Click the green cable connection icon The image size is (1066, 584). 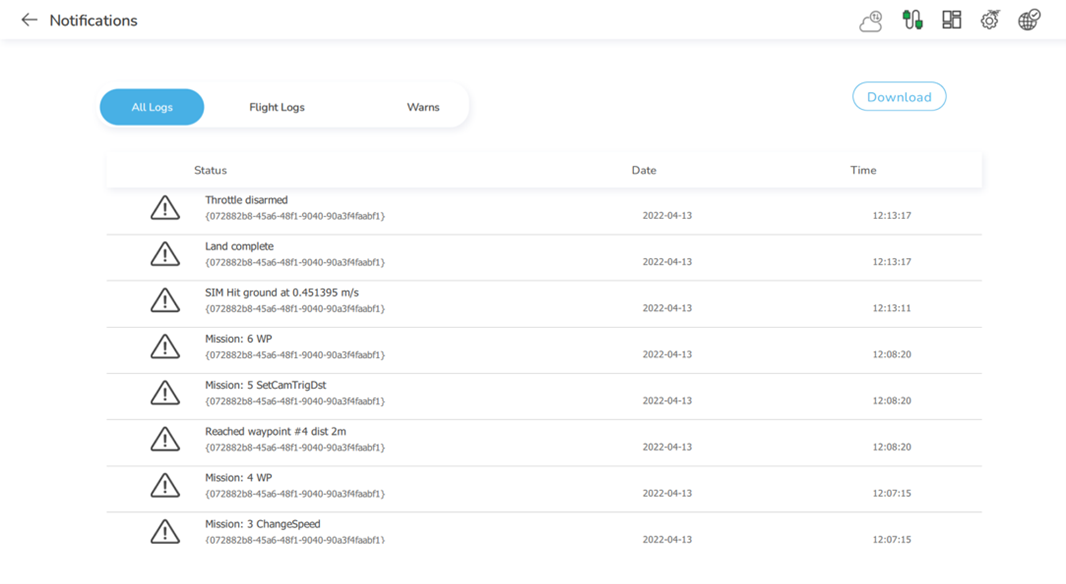(x=912, y=20)
